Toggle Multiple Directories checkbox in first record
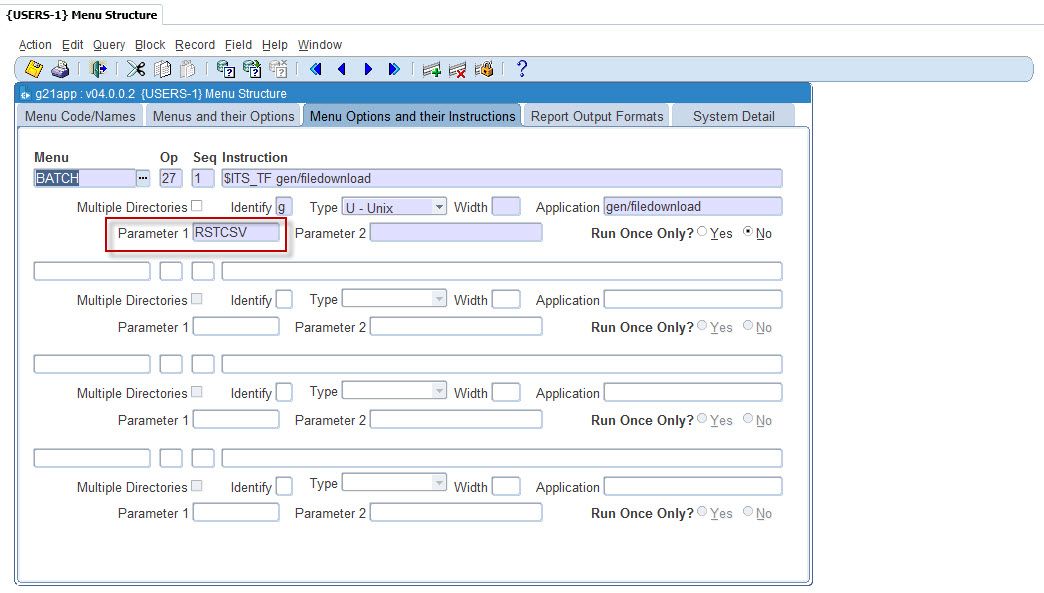The image size is (1044, 593). [197, 206]
